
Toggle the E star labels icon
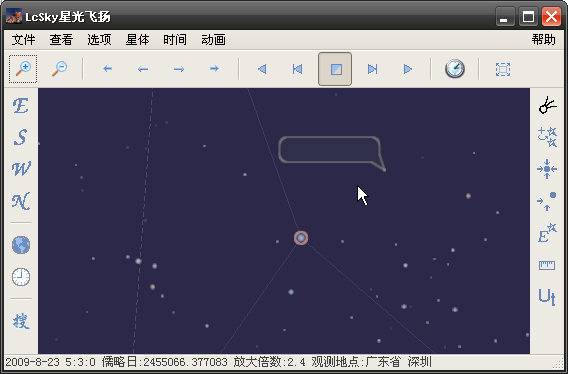click(547, 233)
